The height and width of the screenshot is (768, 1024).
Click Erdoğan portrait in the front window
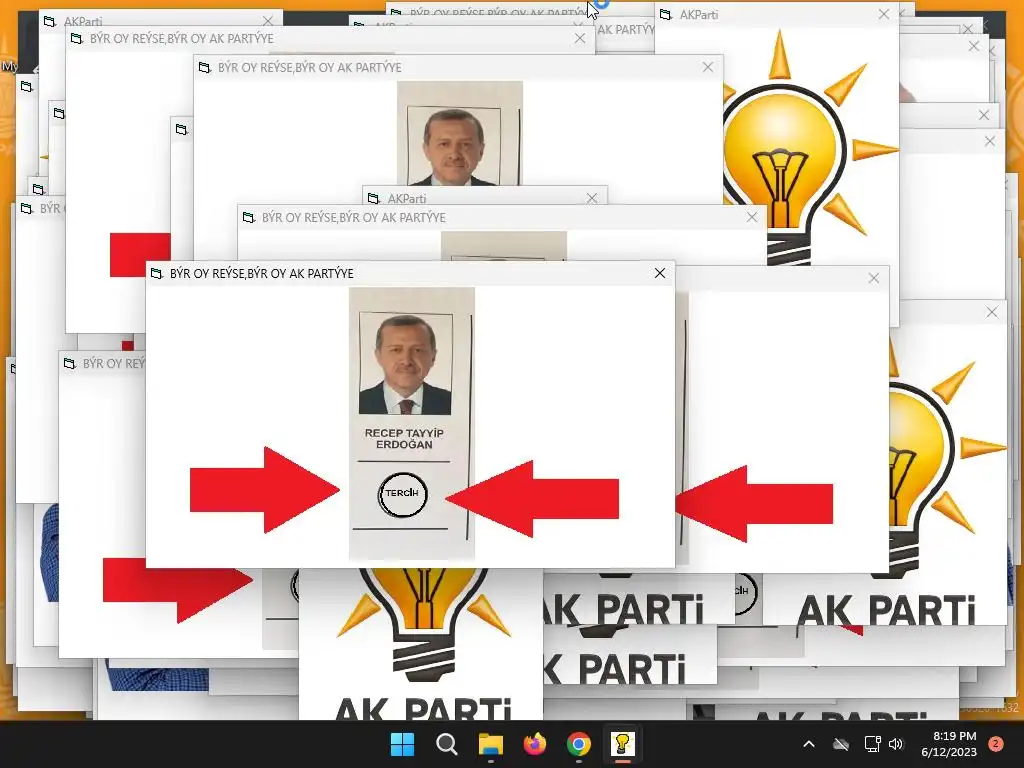pos(405,364)
